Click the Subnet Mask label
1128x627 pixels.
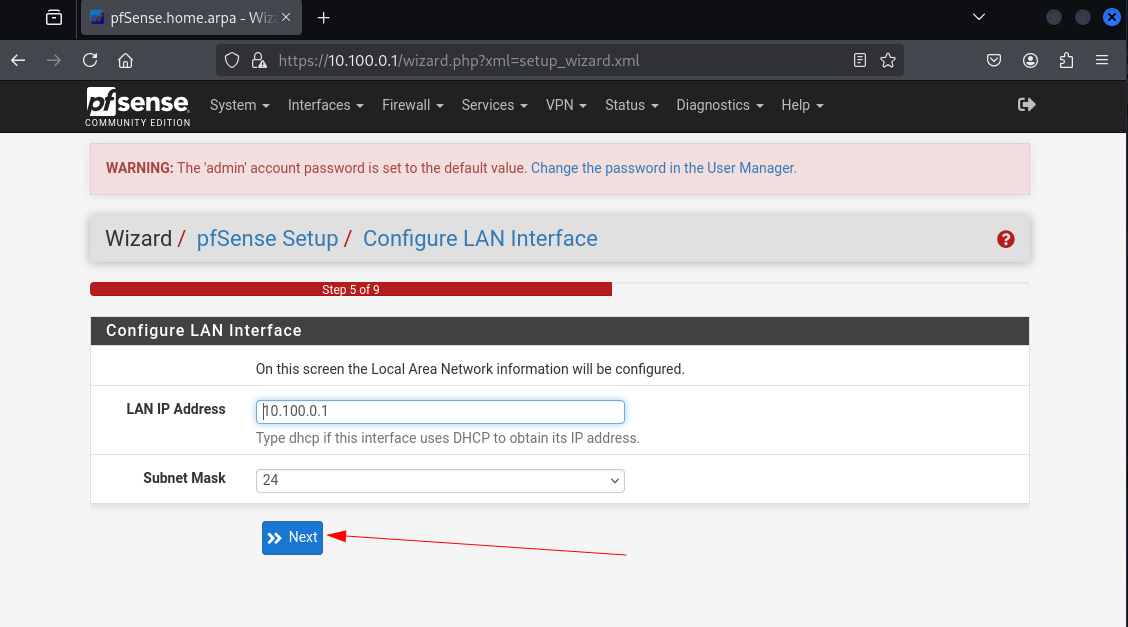[x=184, y=478]
